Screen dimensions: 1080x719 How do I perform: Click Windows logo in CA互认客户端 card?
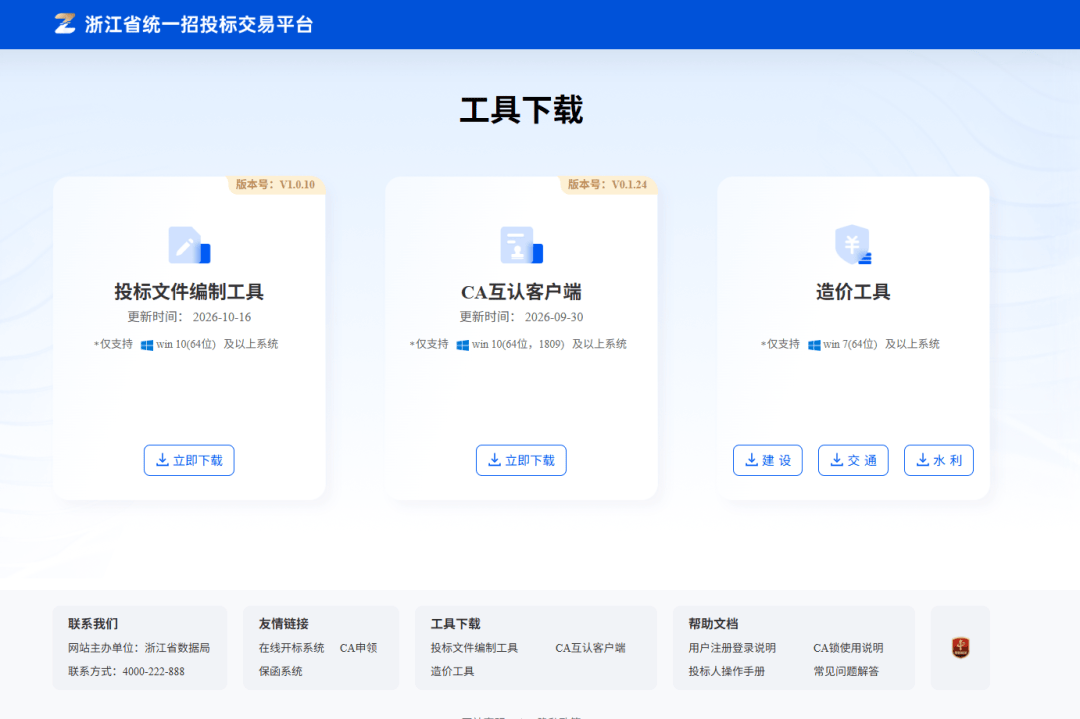pyautogui.click(x=463, y=344)
